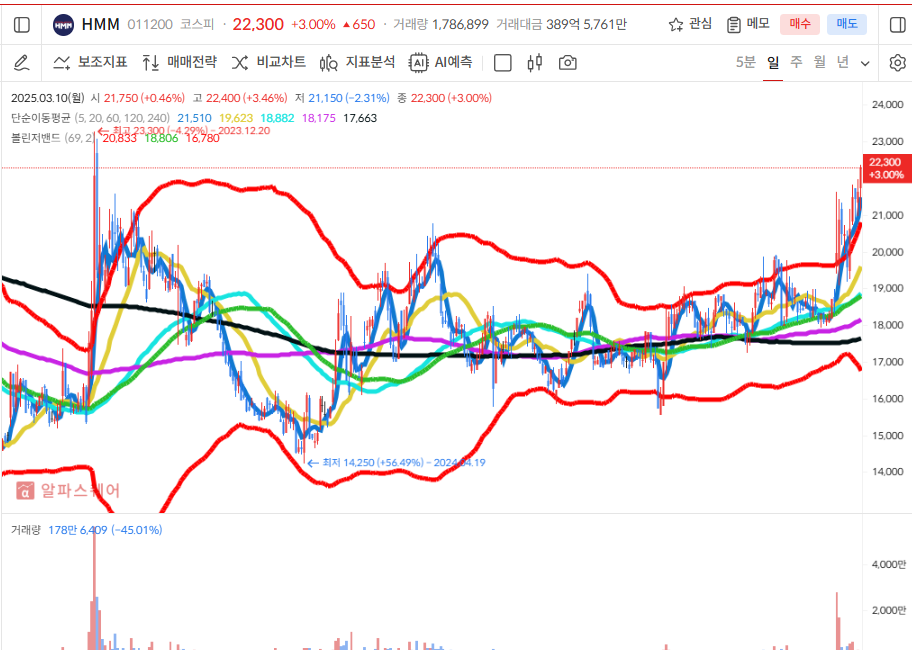The width and height of the screenshot is (912, 650).
Task: Click the 최저 14,250 low marker
Action: coord(397,463)
